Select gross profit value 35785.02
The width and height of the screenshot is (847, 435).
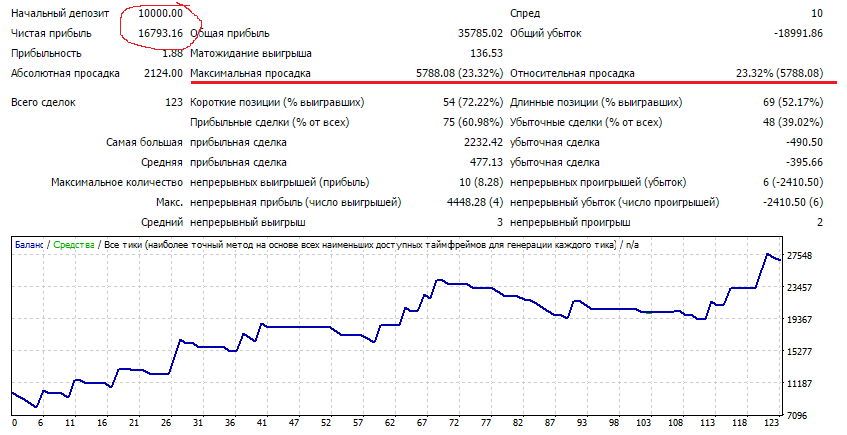pyautogui.click(x=480, y=33)
